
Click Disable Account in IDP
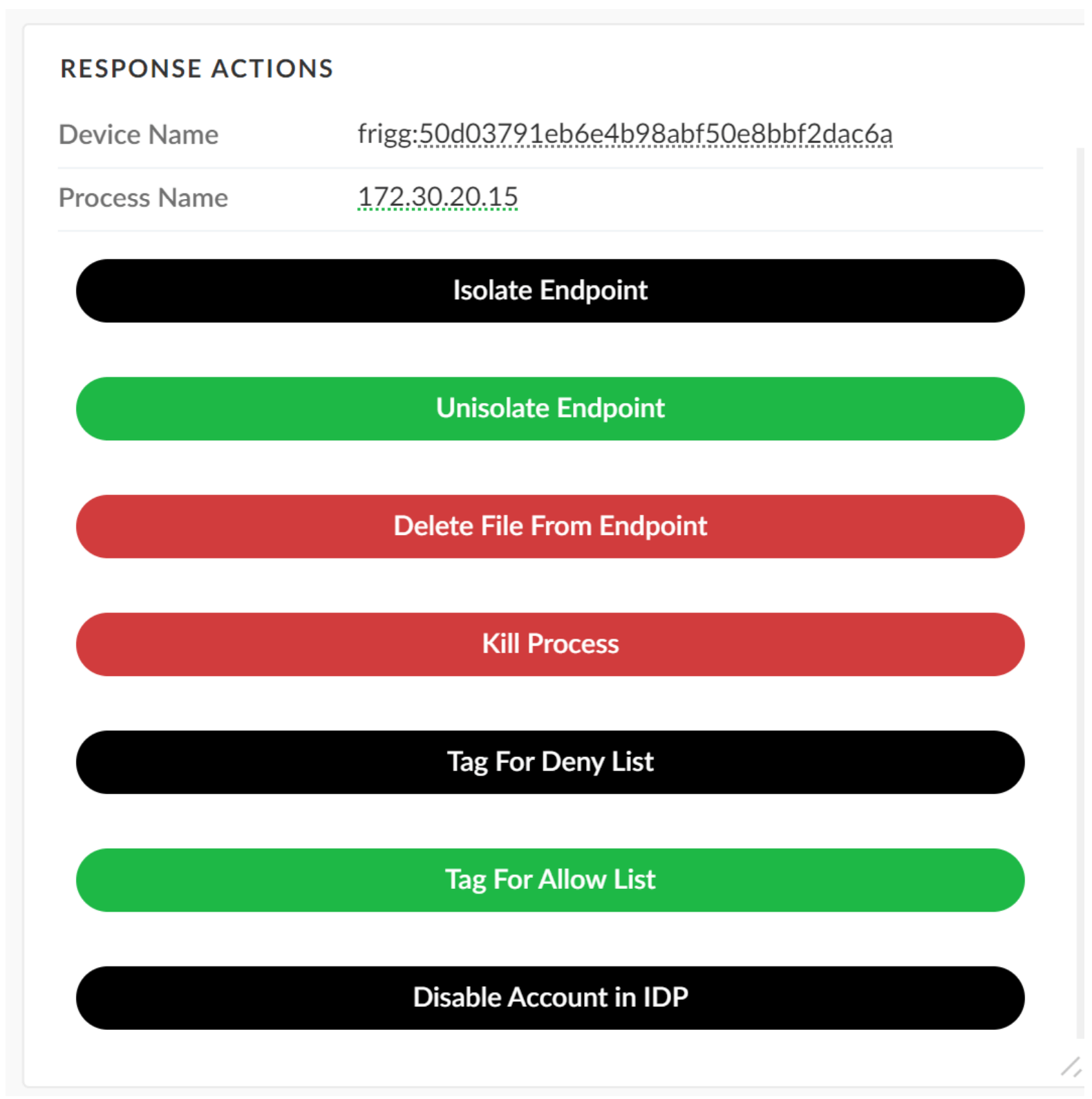(x=550, y=998)
